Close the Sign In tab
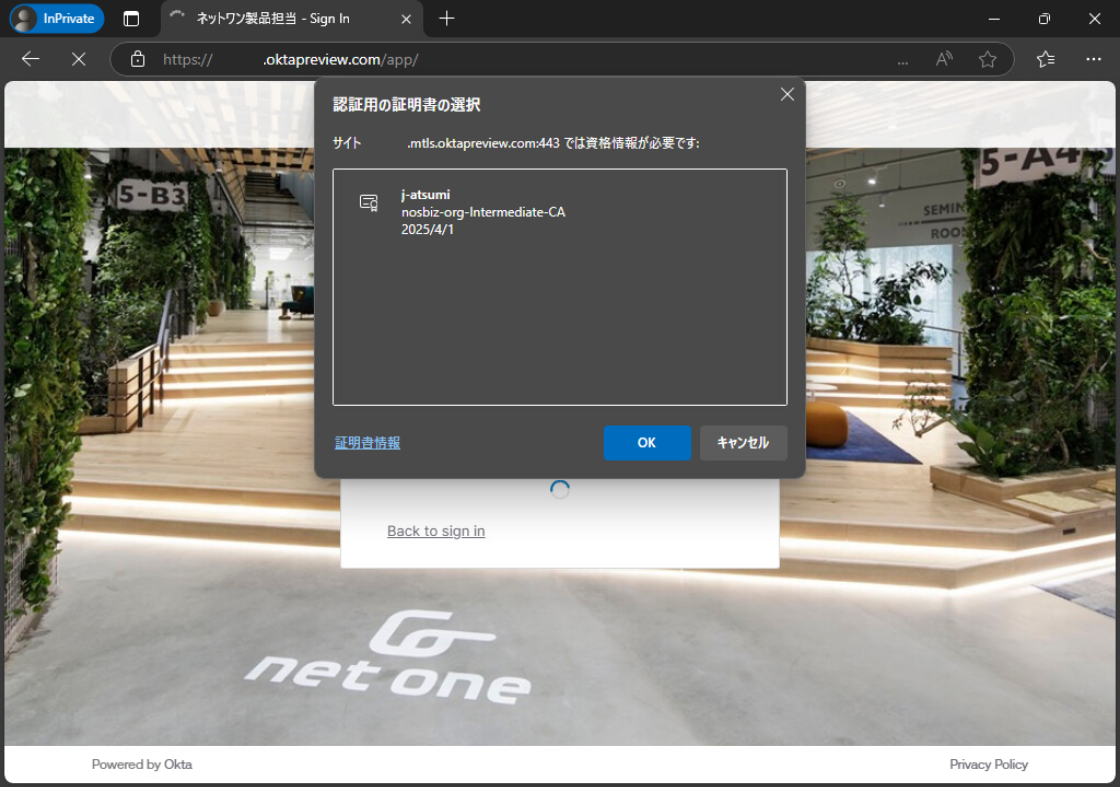Viewport: 1120px width, 787px height. 406,19
